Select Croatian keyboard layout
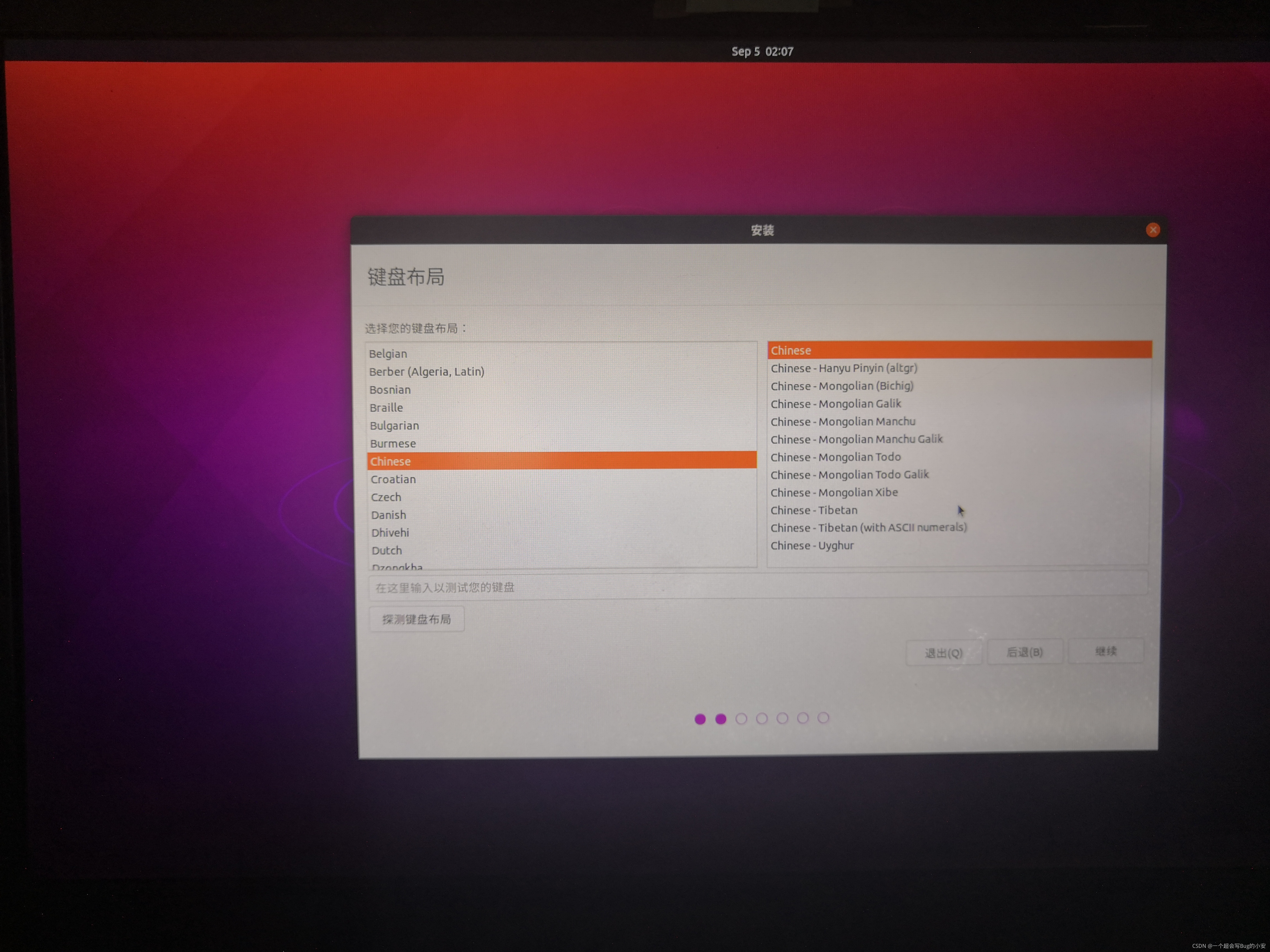 point(561,479)
